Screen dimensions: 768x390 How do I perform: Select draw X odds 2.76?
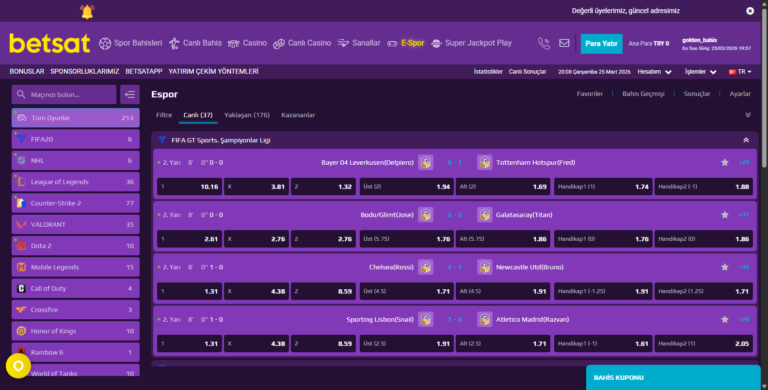point(256,239)
